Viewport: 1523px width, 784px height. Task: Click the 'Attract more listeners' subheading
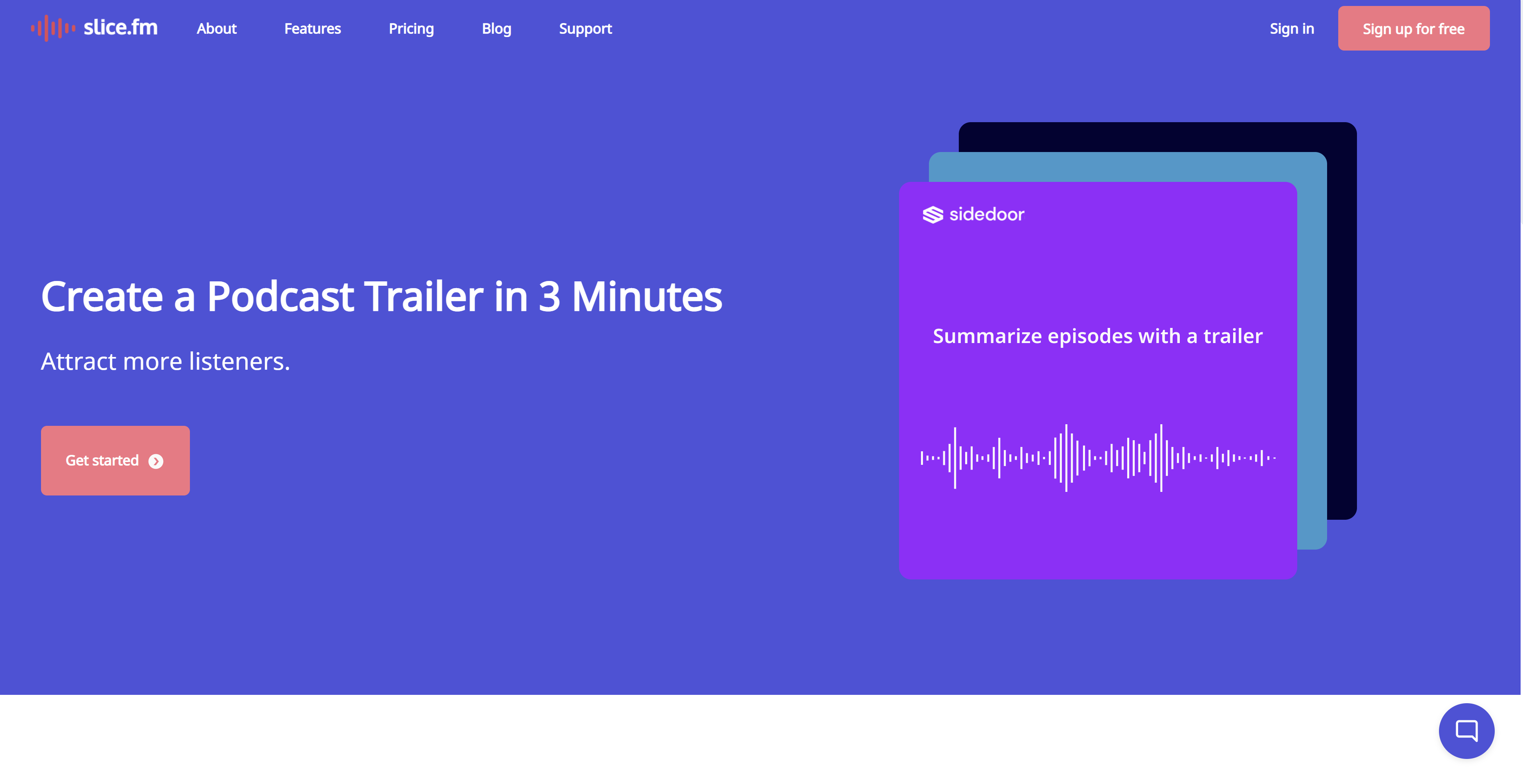click(x=165, y=361)
